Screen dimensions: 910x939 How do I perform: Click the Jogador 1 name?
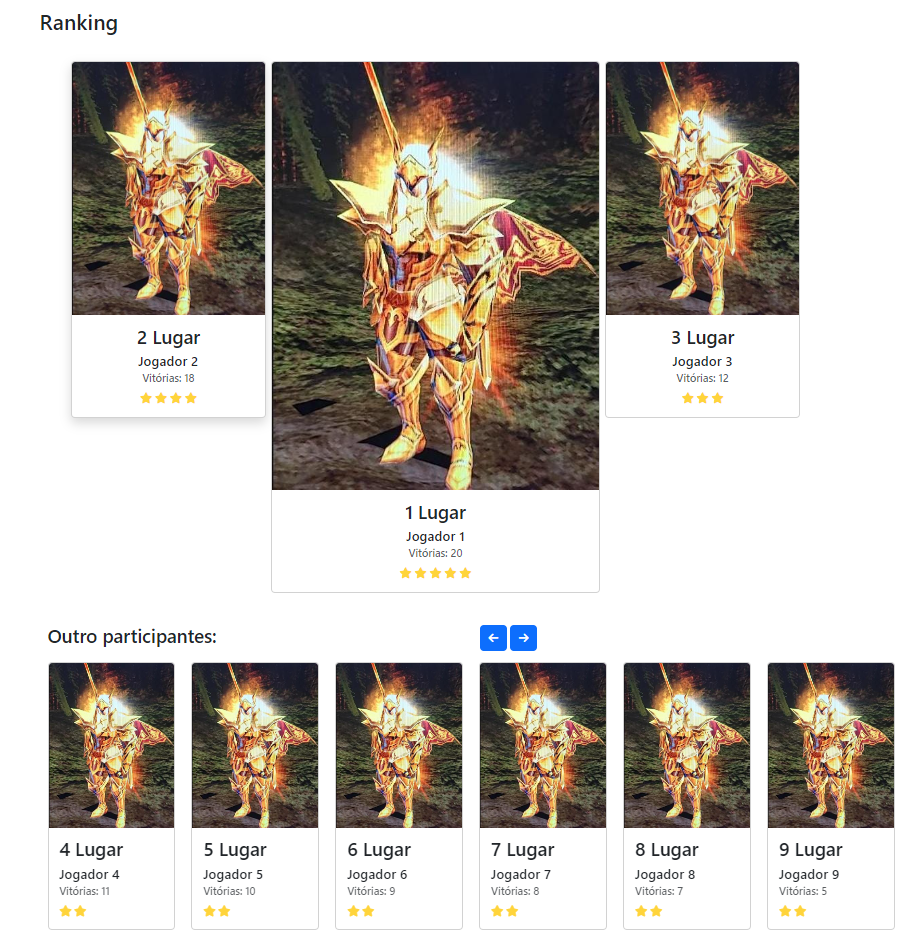coord(435,537)
